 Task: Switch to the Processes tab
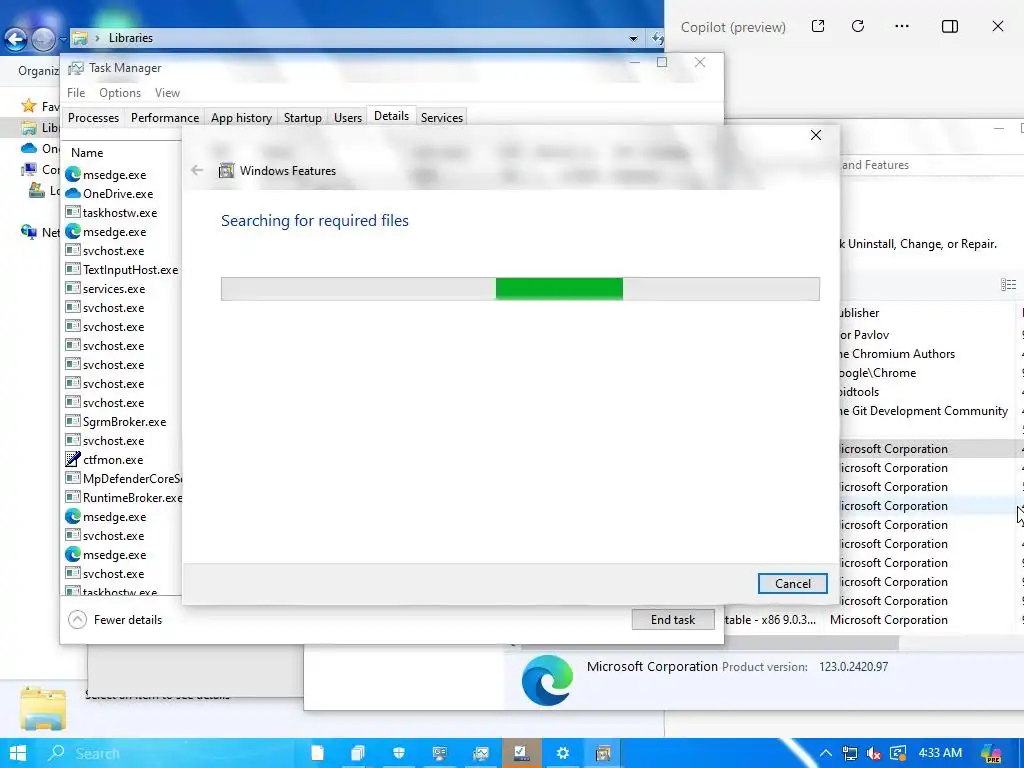click(x=93, y=118)
